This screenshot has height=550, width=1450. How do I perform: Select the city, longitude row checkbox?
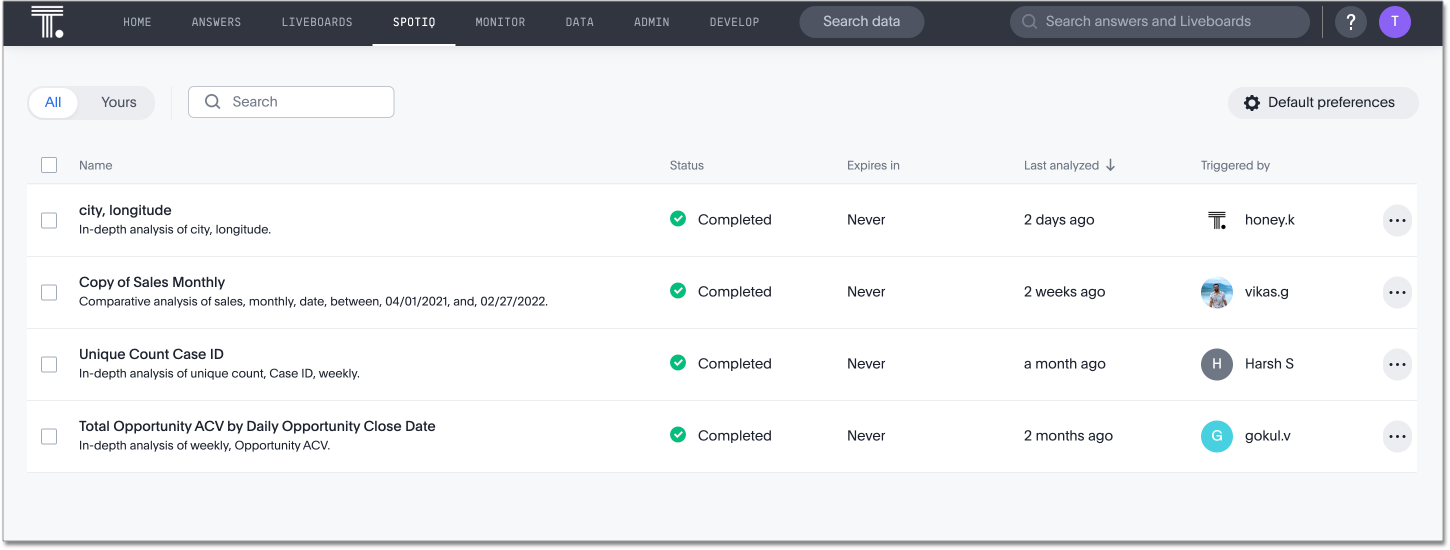pyautogui.click(x=49, y=220)
